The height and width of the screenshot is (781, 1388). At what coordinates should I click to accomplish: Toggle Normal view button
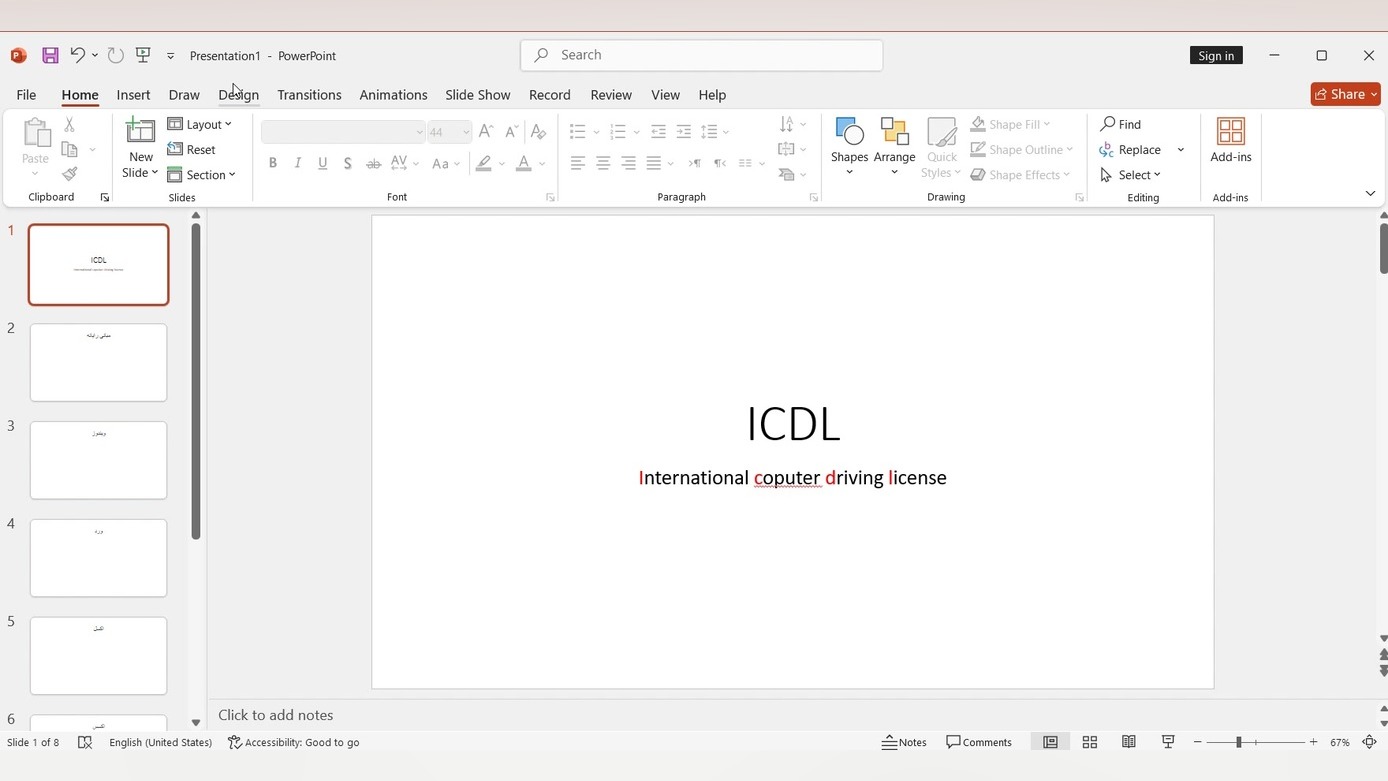[x=1050, y=742]
